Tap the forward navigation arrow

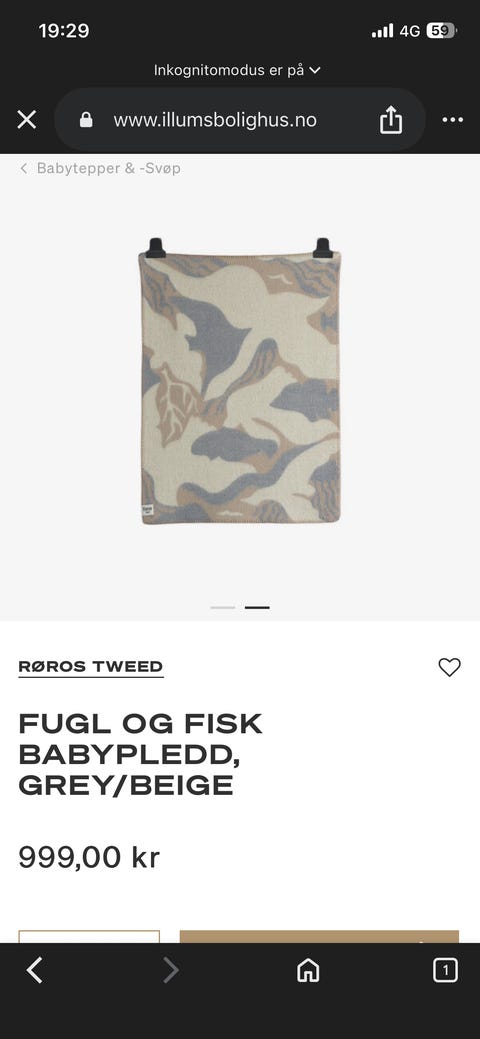pyautogui.click(x=171, y=971)
